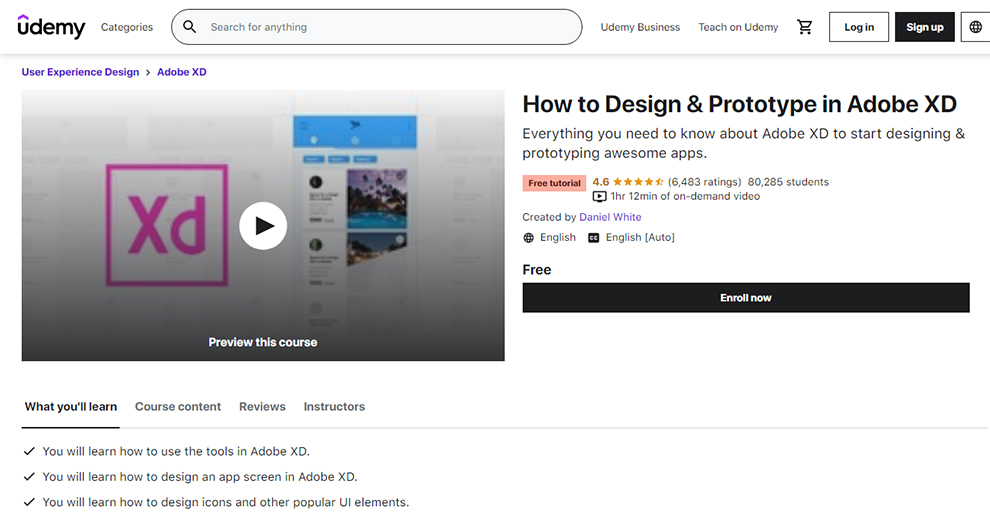Open Udemy Business link
This screenshot has width=990, height=516.
pyautogui.click(x=640, y=27)
